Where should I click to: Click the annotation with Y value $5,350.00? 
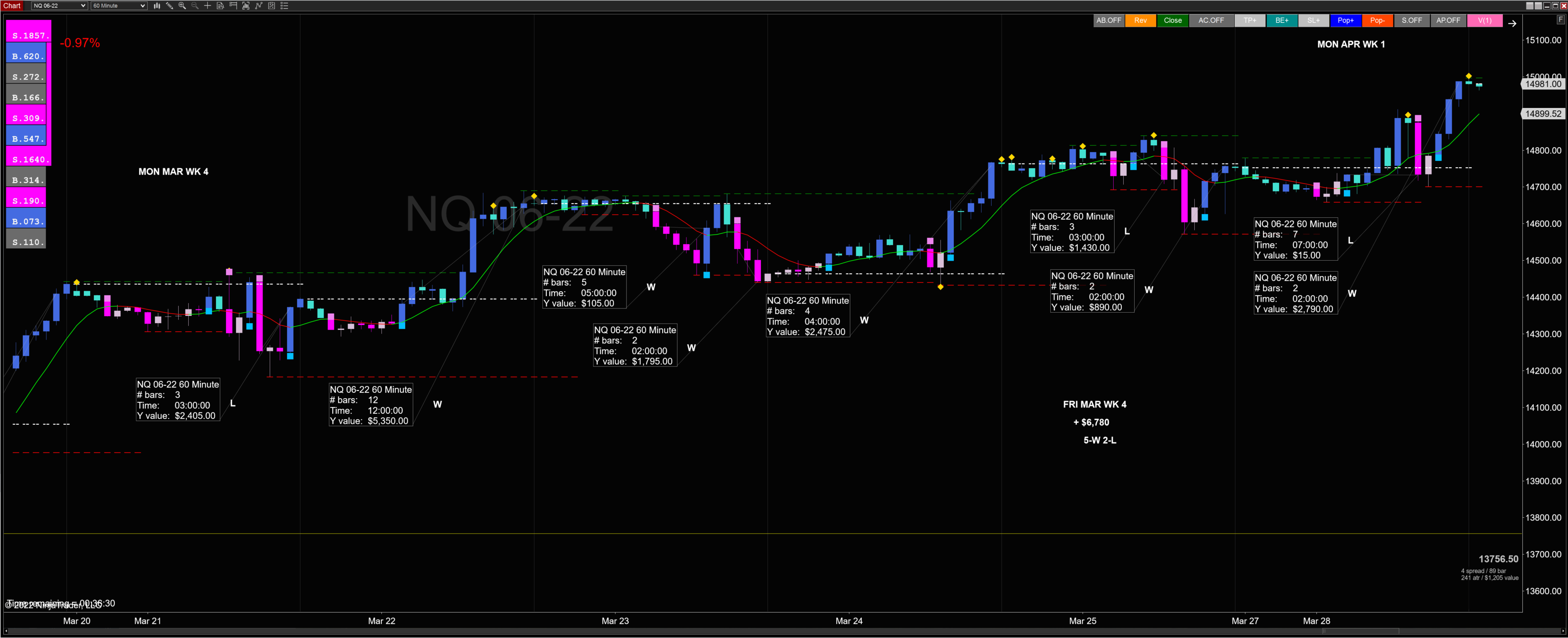pyautogui.click(x=370, y=405)
